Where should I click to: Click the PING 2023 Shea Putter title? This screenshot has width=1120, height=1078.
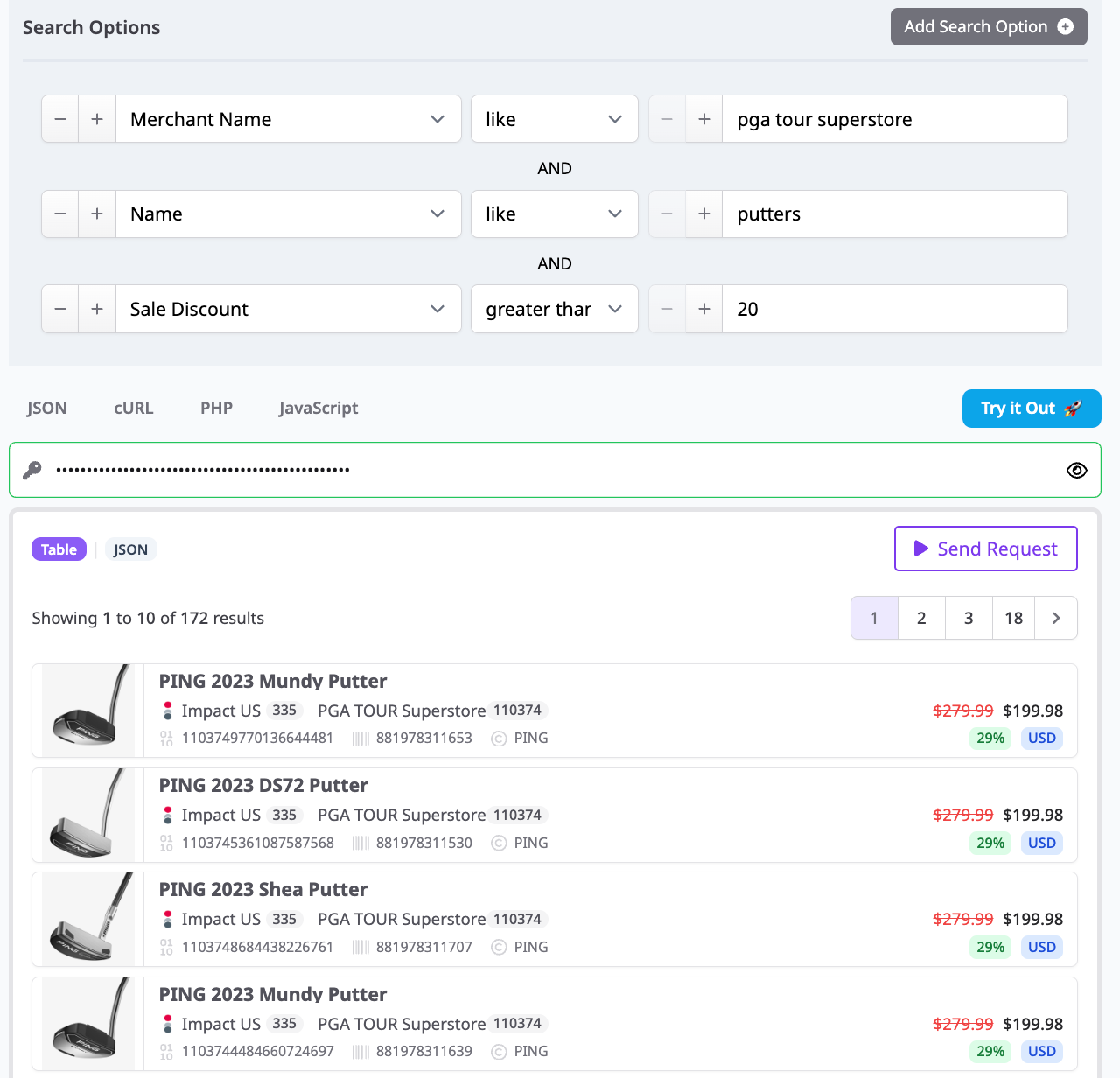(263, 890)
